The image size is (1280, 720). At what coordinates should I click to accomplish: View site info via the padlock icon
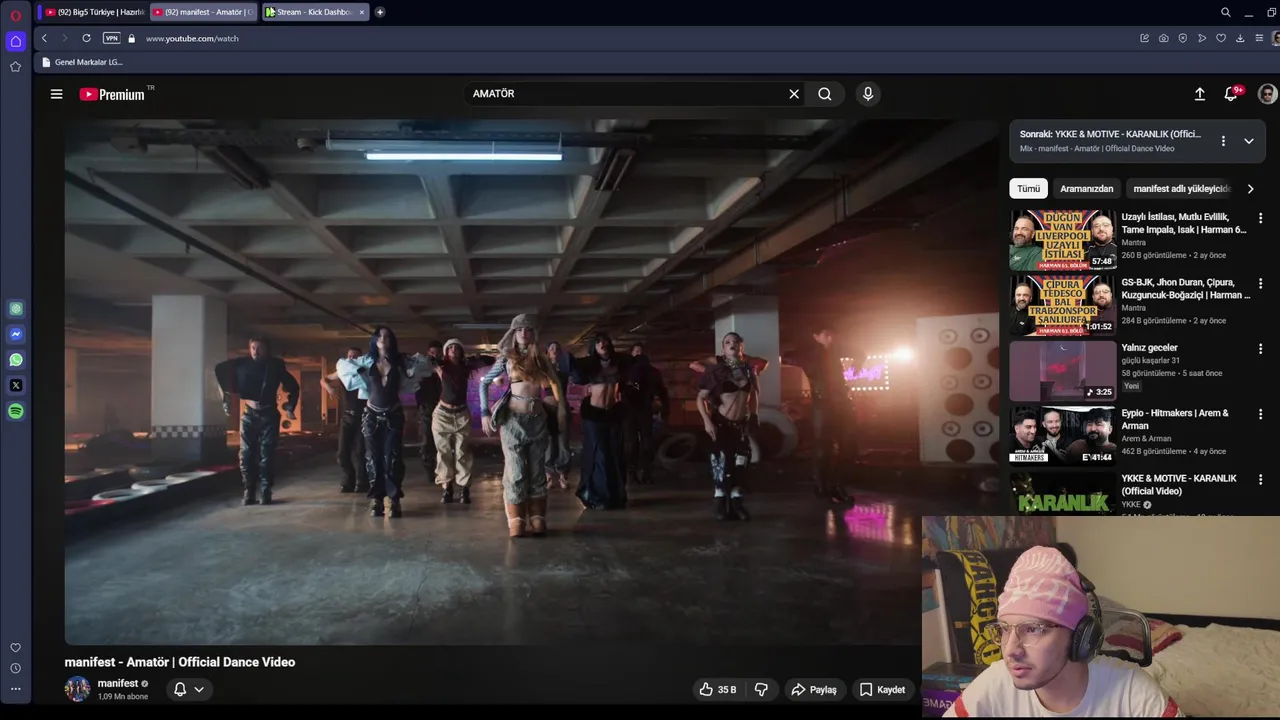coord(131,38)
